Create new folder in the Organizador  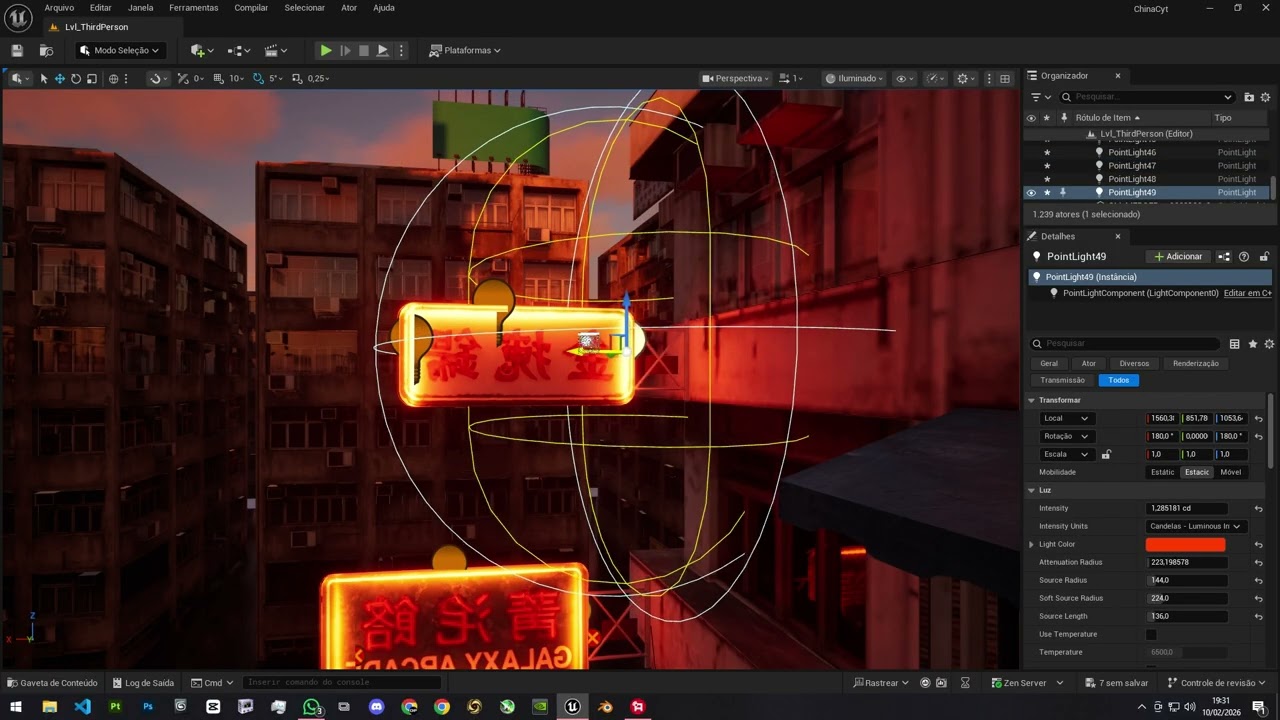(x=1249, y=97)
